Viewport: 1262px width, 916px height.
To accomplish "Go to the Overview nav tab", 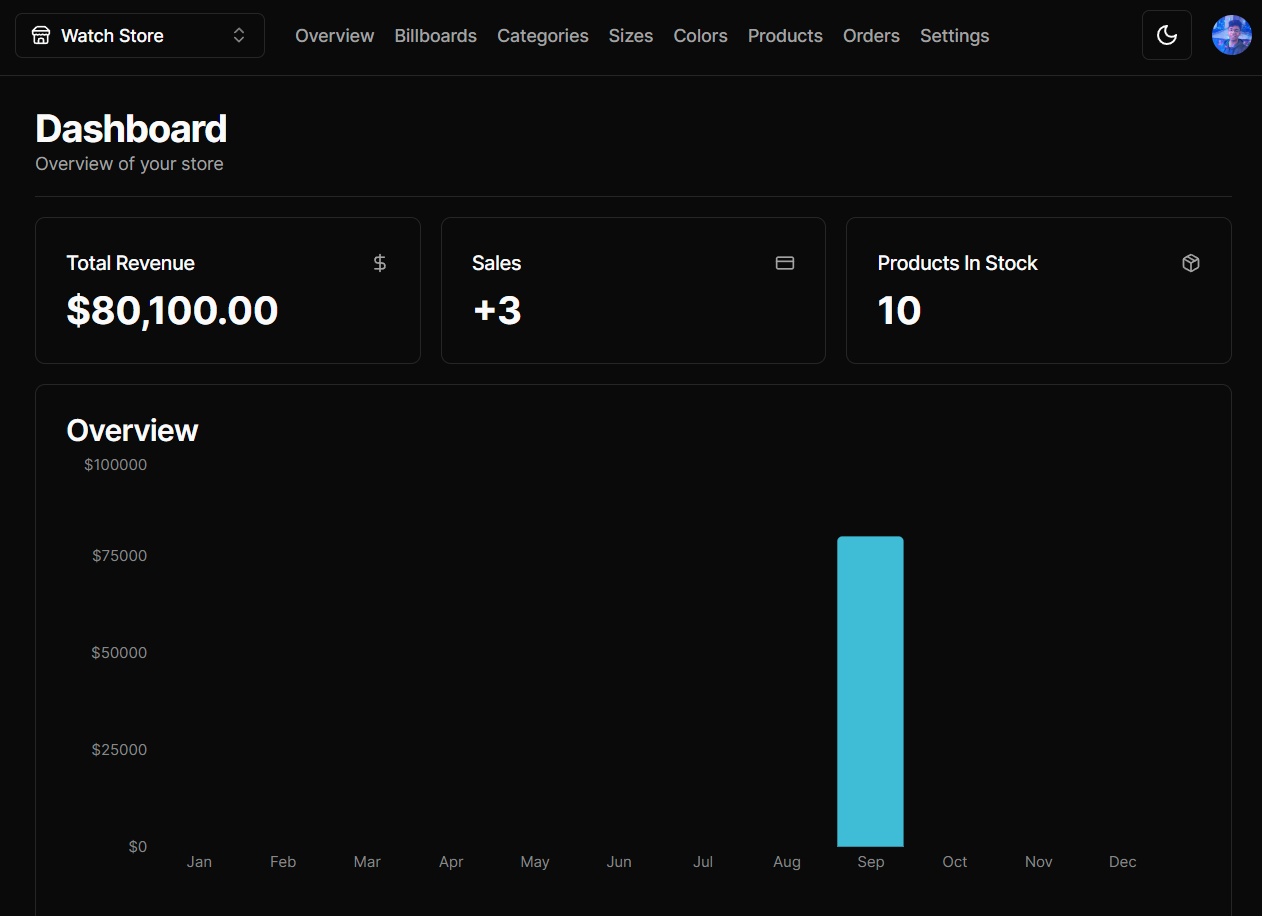I will pyautogui.click(x=334, y=36).
